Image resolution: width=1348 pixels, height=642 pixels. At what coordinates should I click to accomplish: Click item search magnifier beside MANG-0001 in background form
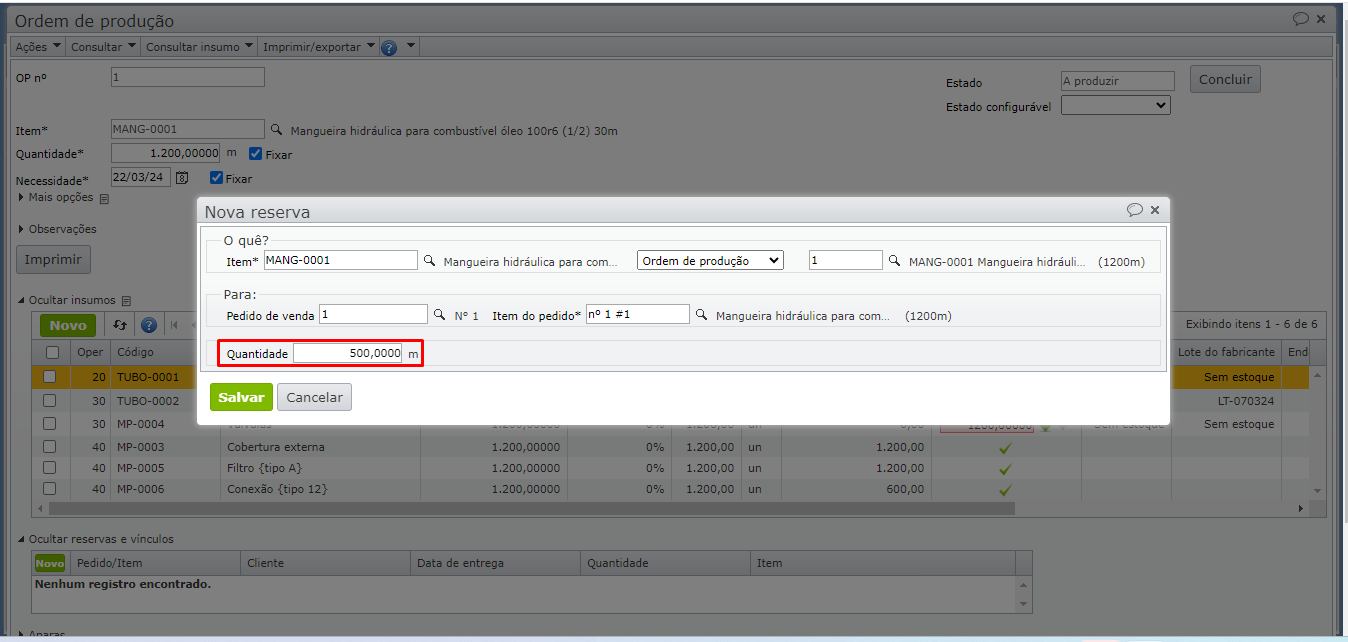pyautogui.click(x=277, y=130)
